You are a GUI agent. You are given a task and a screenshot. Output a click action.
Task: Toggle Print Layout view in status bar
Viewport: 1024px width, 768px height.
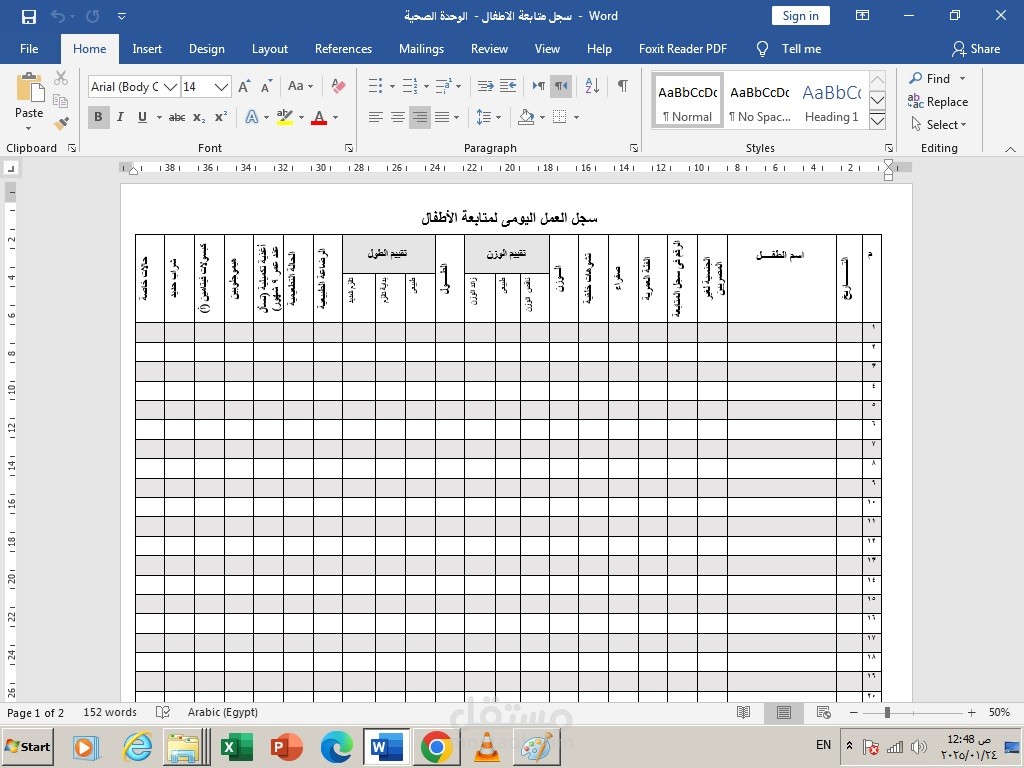pyautogui.click(x=784, y=712)
